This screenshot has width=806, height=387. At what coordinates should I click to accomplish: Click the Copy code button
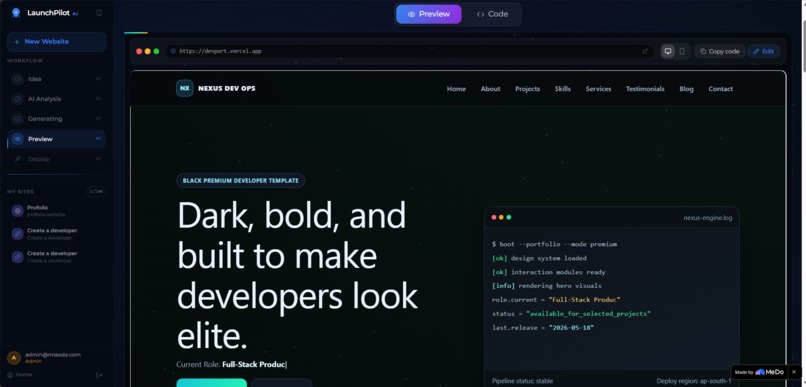[x=720, y=51]
